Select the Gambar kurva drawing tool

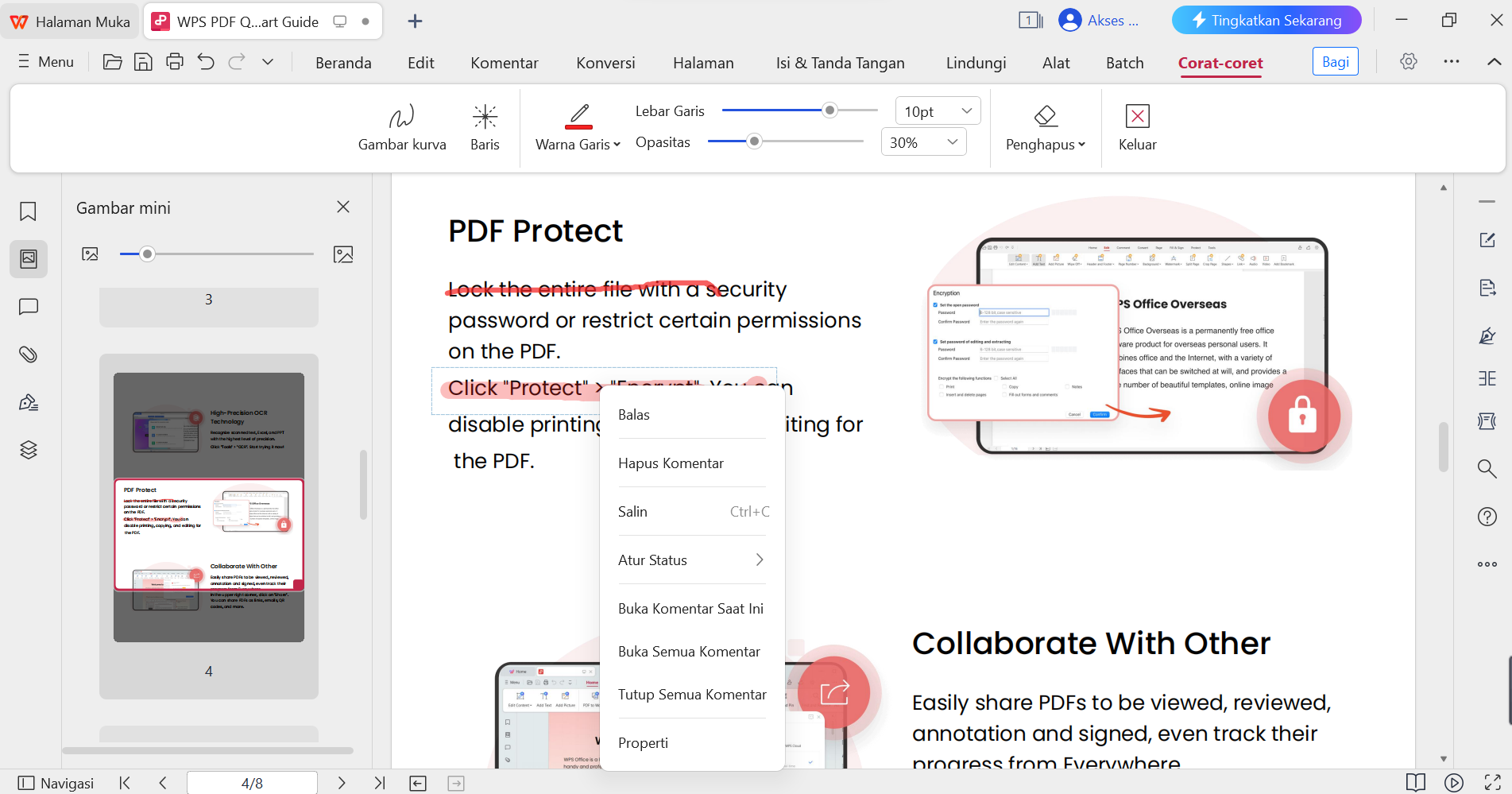[402, 126]
